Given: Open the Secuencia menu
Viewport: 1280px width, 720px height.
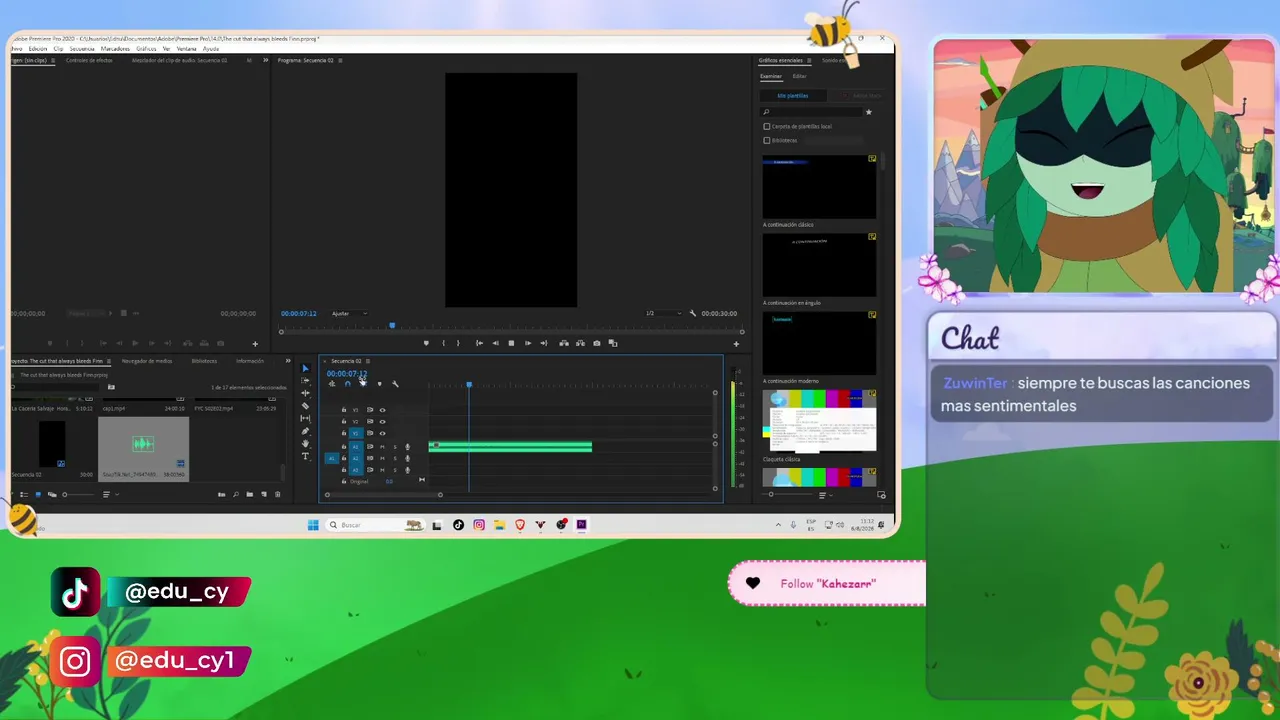Looking at the screenshot, I should click(82, 48).
